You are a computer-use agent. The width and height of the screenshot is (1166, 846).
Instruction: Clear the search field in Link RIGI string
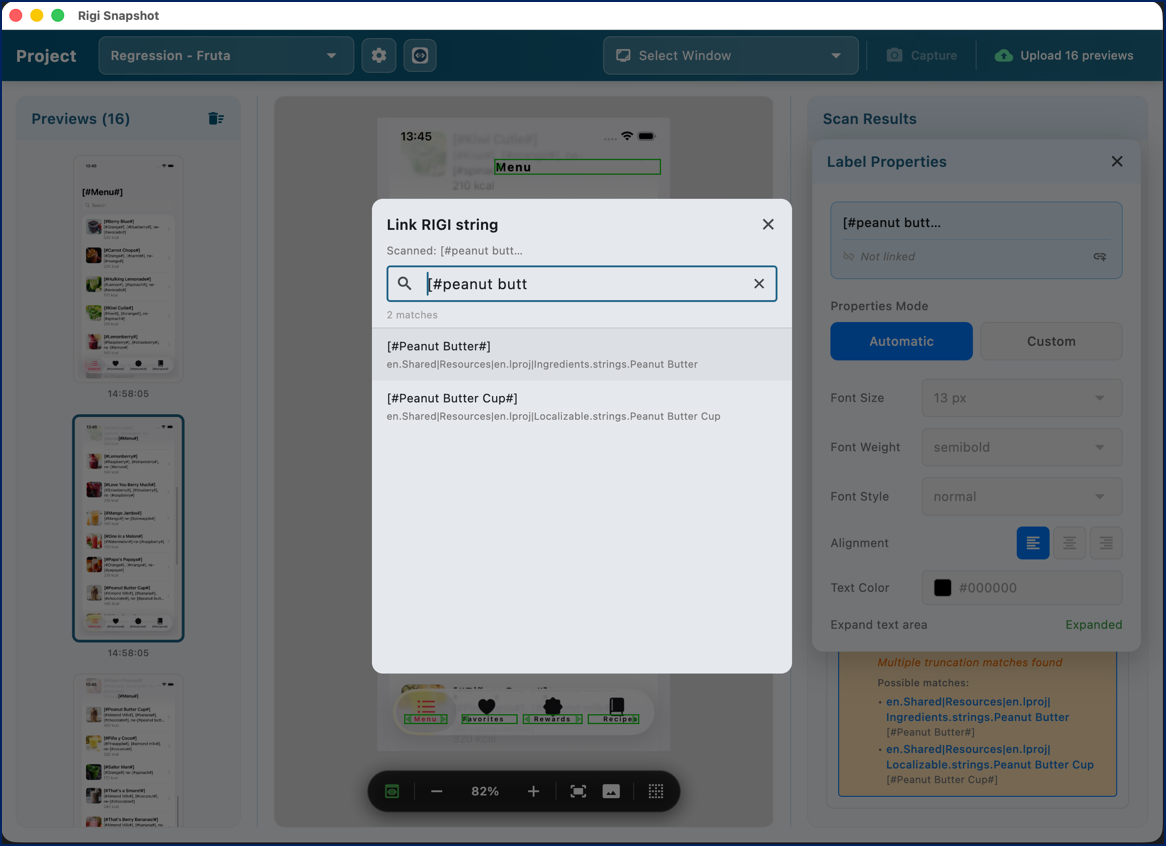tap(759, 284)
